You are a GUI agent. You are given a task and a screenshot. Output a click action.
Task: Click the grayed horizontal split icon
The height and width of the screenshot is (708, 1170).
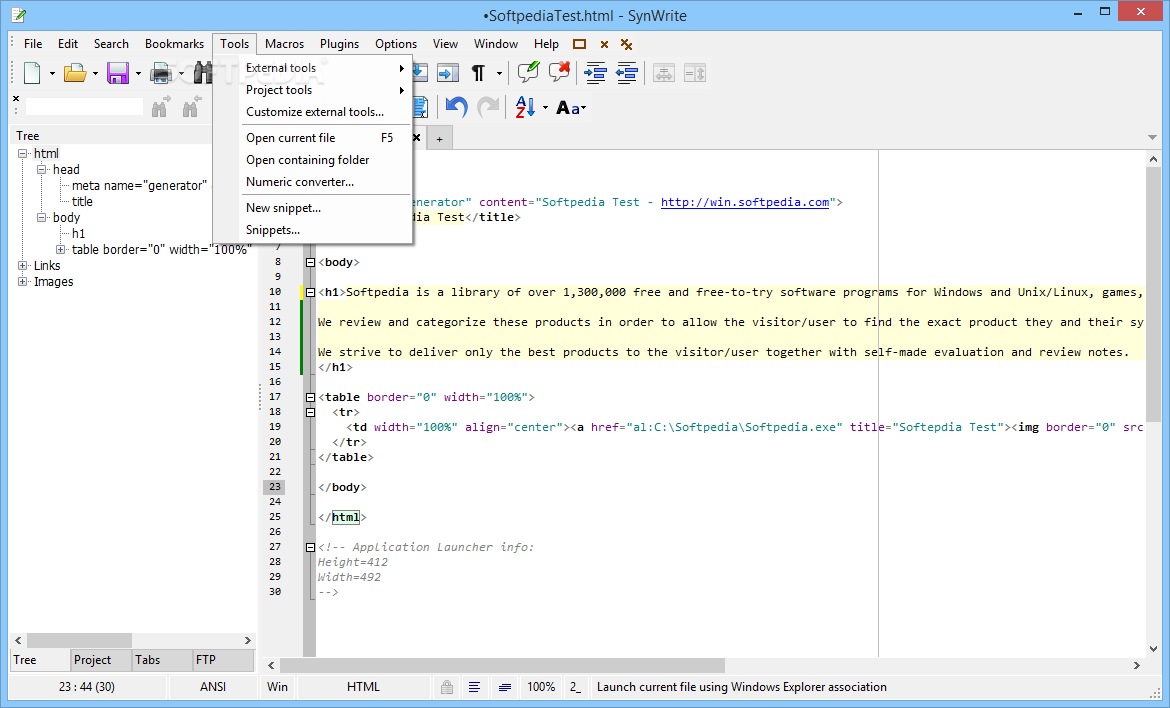click(x=663, y=73)
